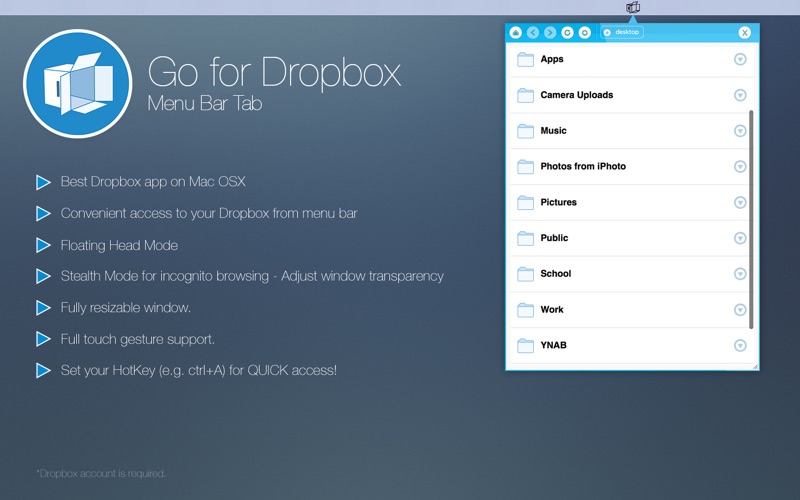Open the Photos from iPhoto name
800x500 pixels.
click(583, 166)
